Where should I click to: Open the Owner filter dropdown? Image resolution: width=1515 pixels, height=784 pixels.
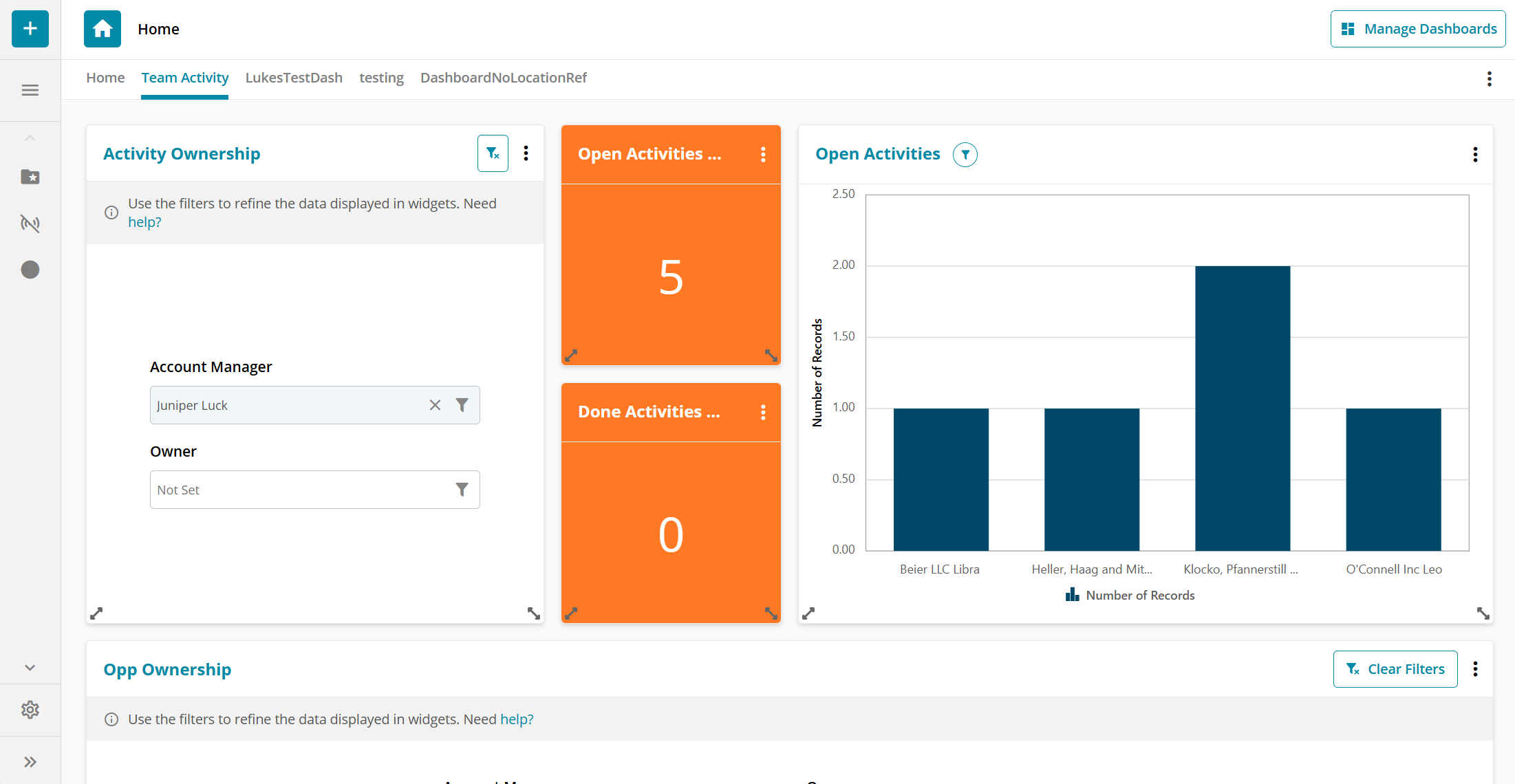(462, 490)
